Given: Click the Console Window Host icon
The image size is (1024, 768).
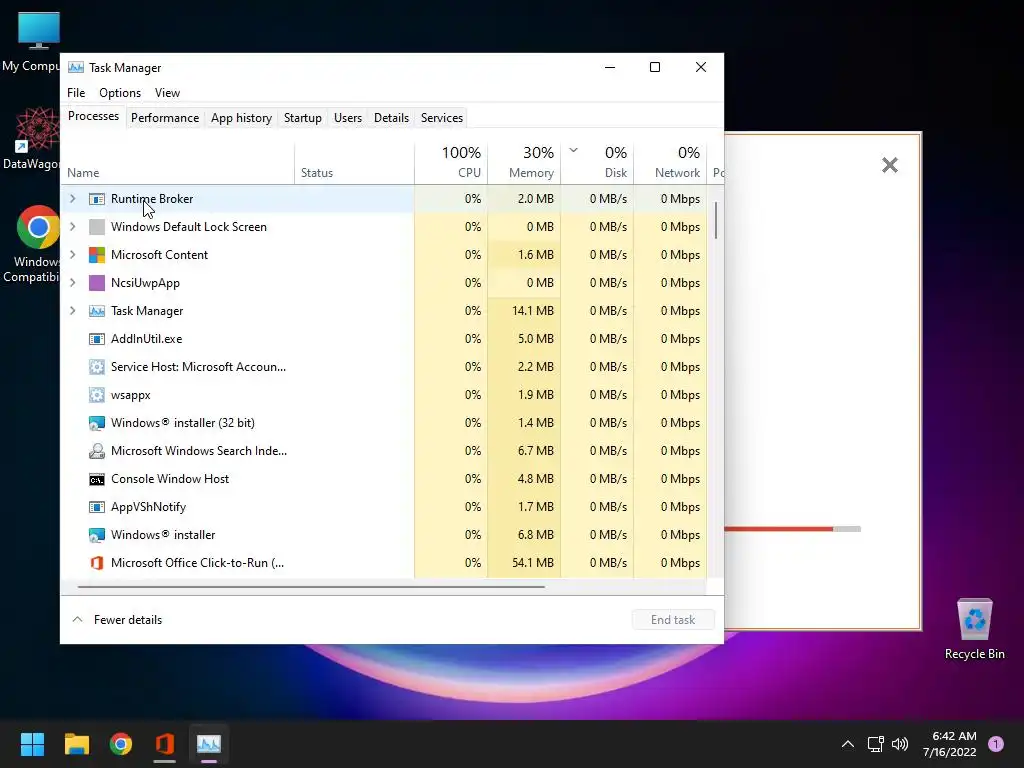Looking at the screenshot, I should tap(97, 479).
